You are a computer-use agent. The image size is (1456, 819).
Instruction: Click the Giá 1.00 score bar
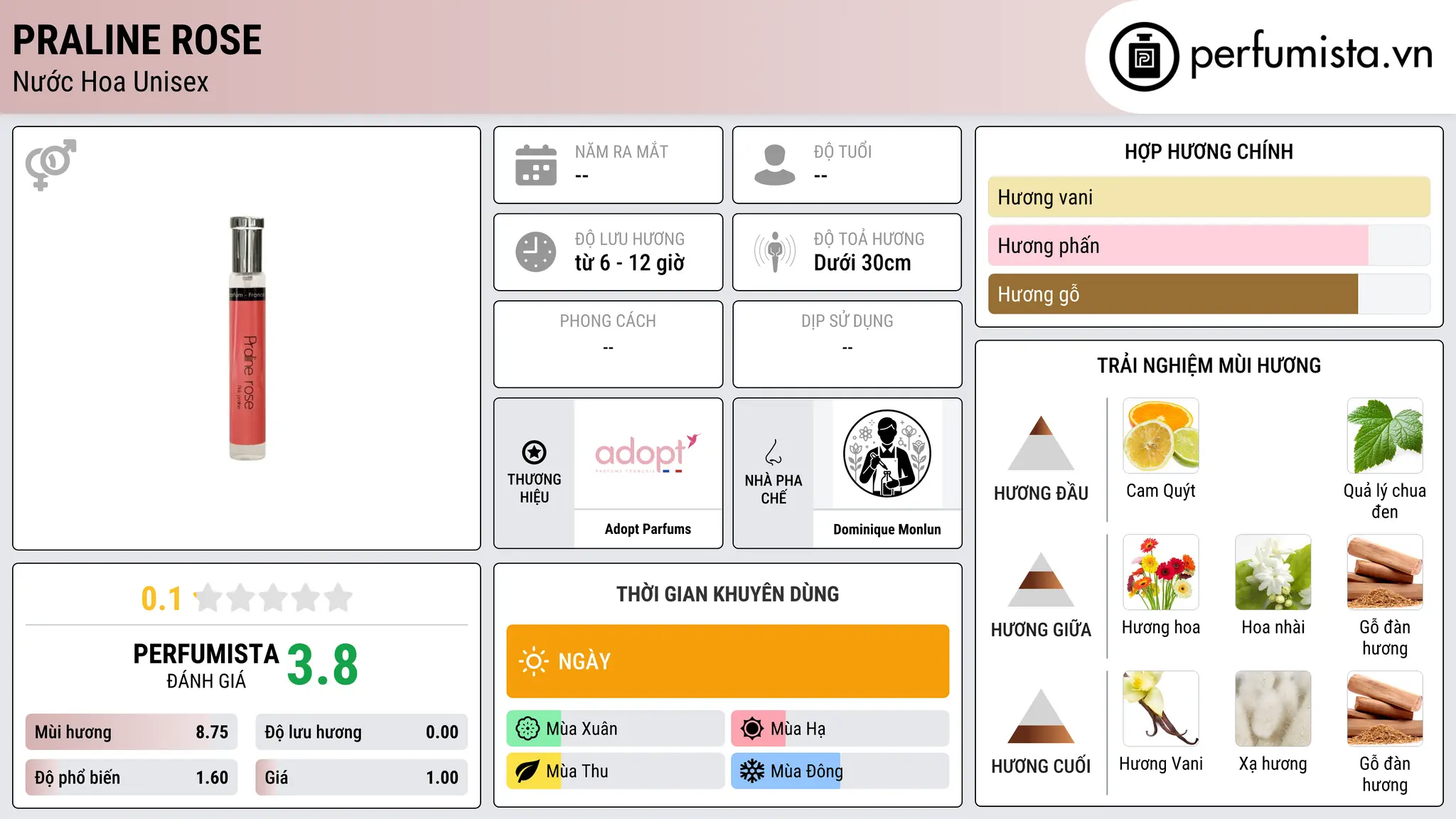(x=362, y=778)
